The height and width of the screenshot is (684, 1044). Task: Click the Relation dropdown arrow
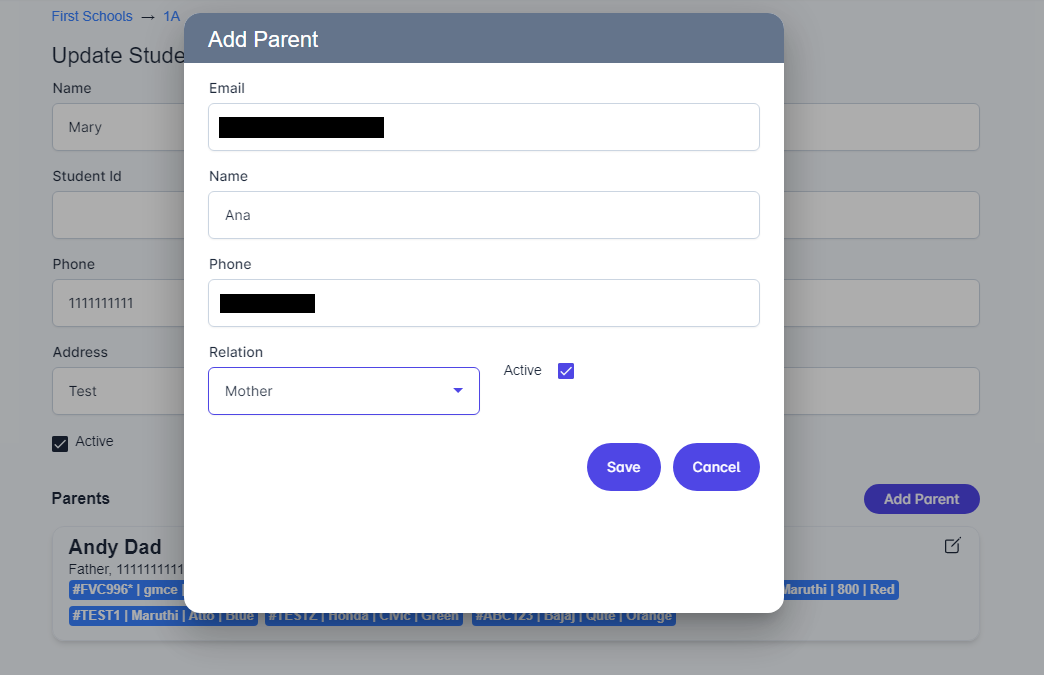click(x=458, y=391)
